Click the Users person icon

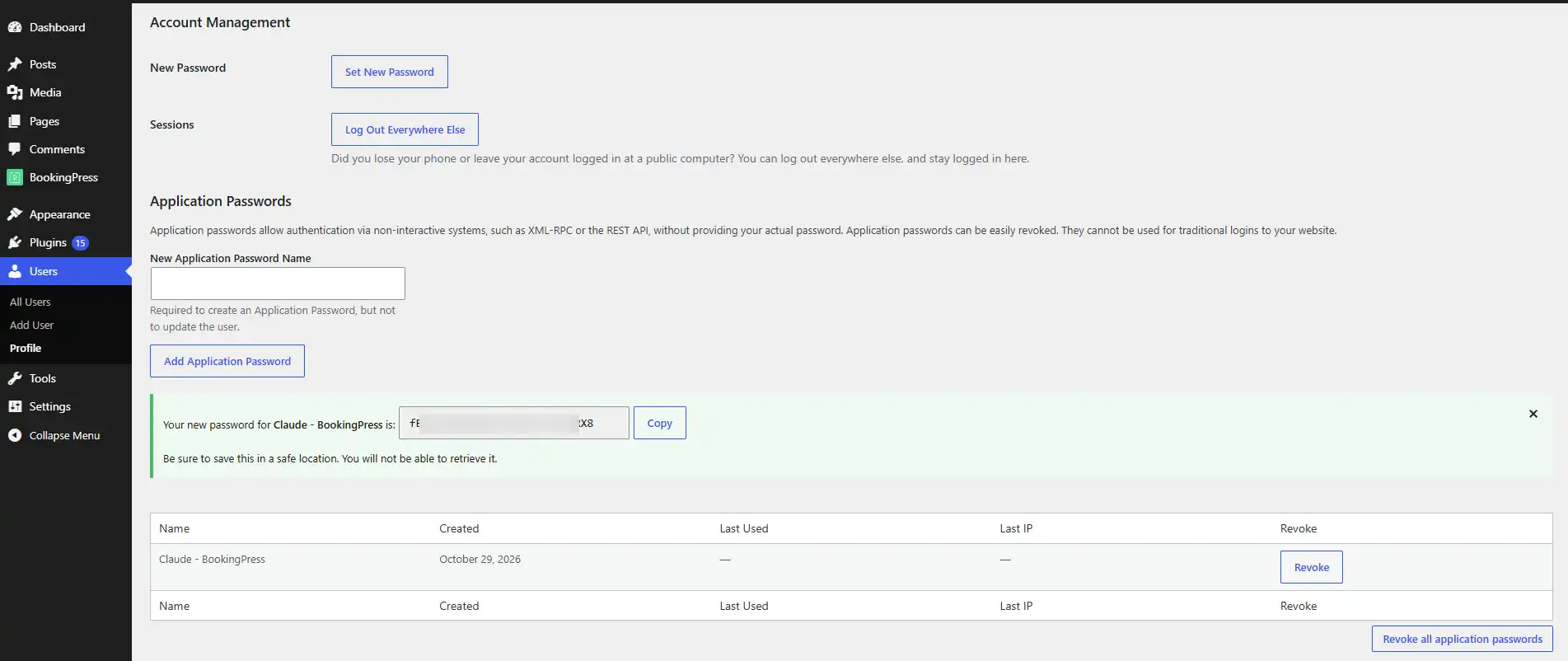[14, 271]
